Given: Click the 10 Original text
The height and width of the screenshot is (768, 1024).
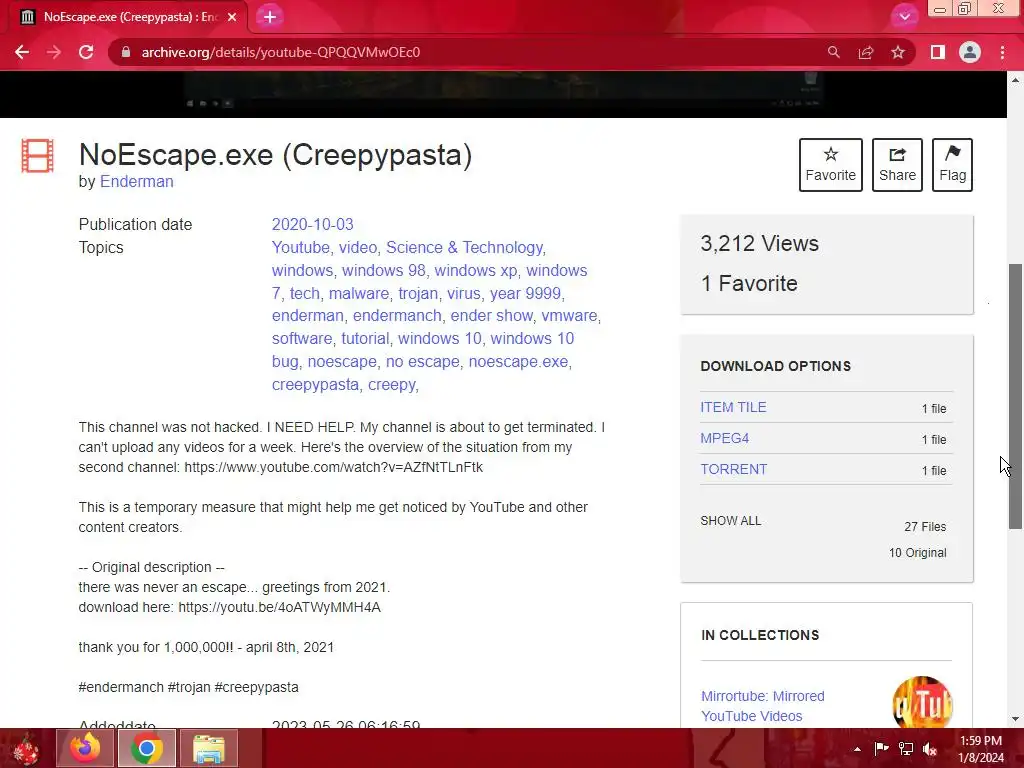Looking at the screenshot, I should point(917,552).
